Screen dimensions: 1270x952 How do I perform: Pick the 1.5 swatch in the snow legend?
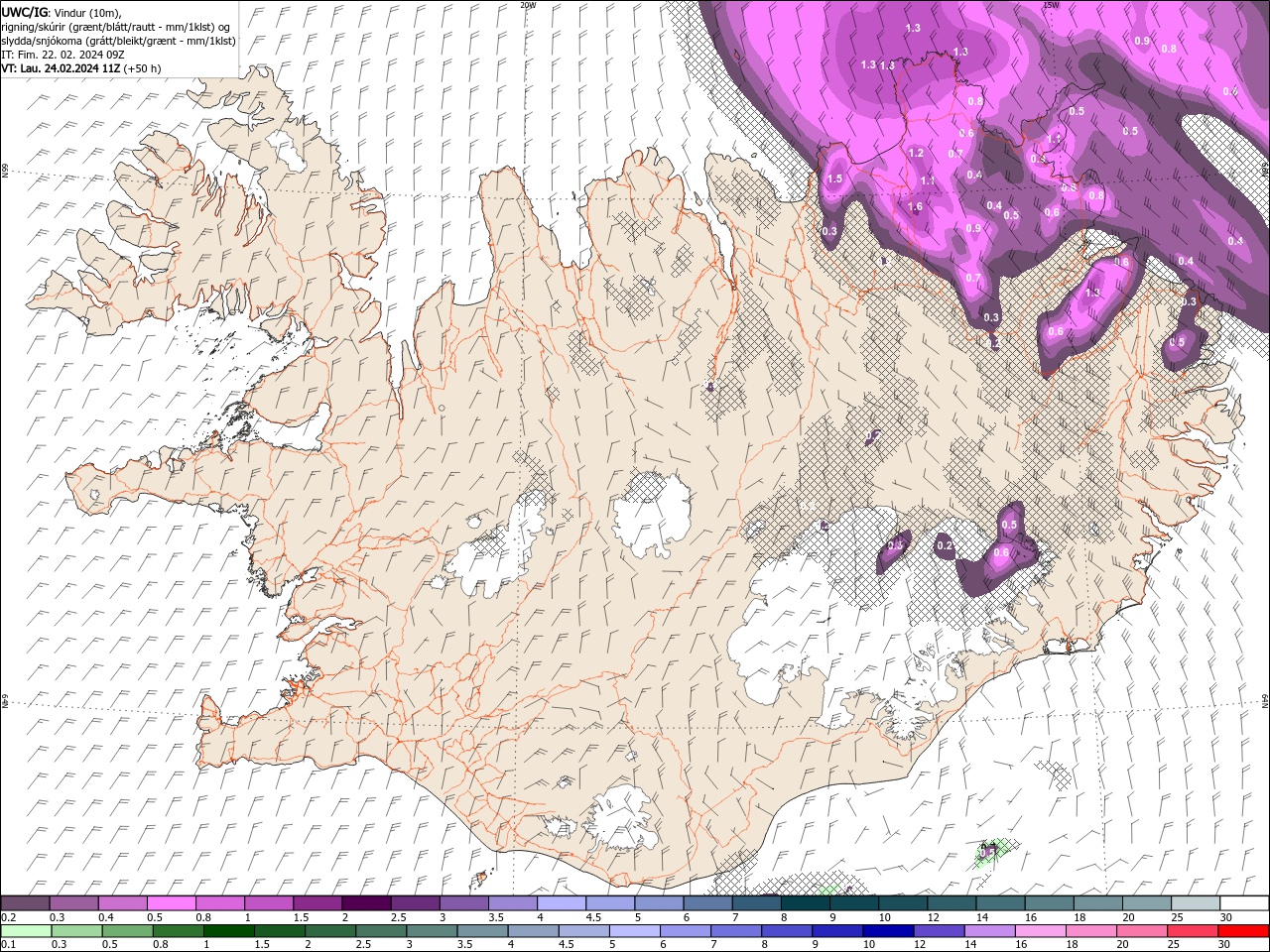pyautogui.click(x=317, y=902)
